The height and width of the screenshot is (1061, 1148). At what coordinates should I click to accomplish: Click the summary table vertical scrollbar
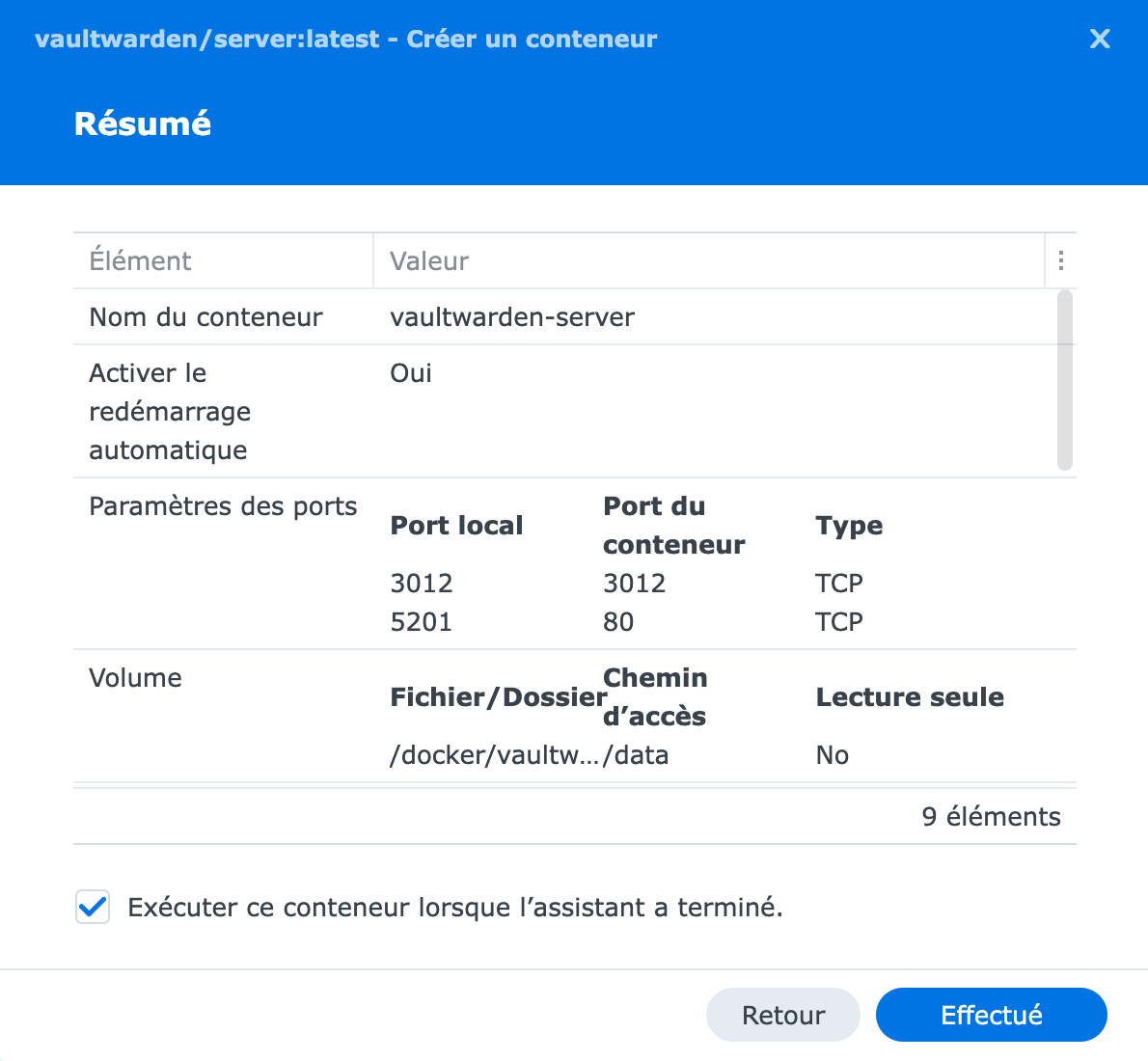click(x=1065, y=380)
